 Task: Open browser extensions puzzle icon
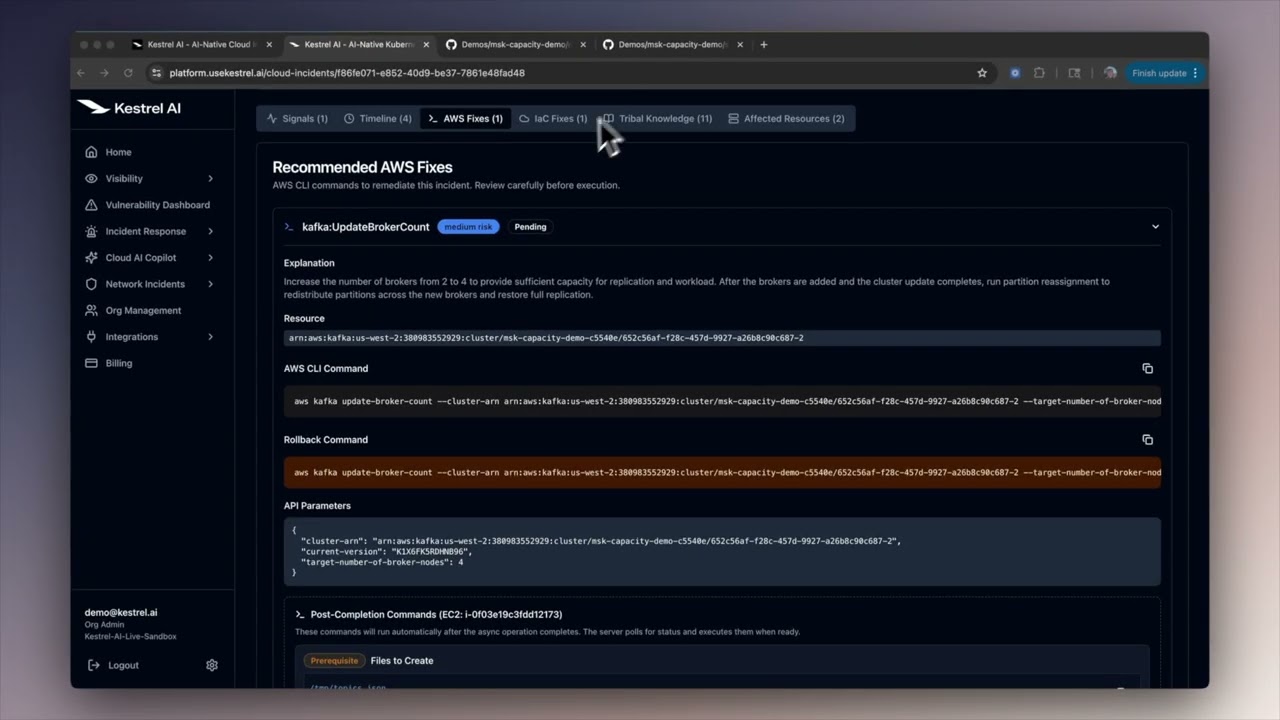1039,73
